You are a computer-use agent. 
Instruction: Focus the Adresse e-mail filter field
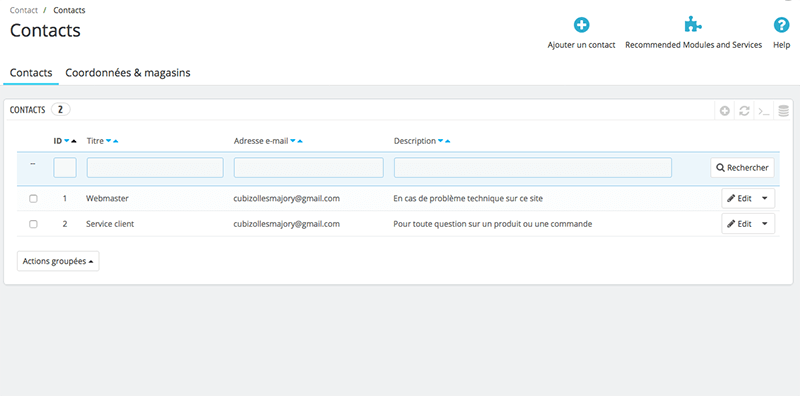point(309,167)
